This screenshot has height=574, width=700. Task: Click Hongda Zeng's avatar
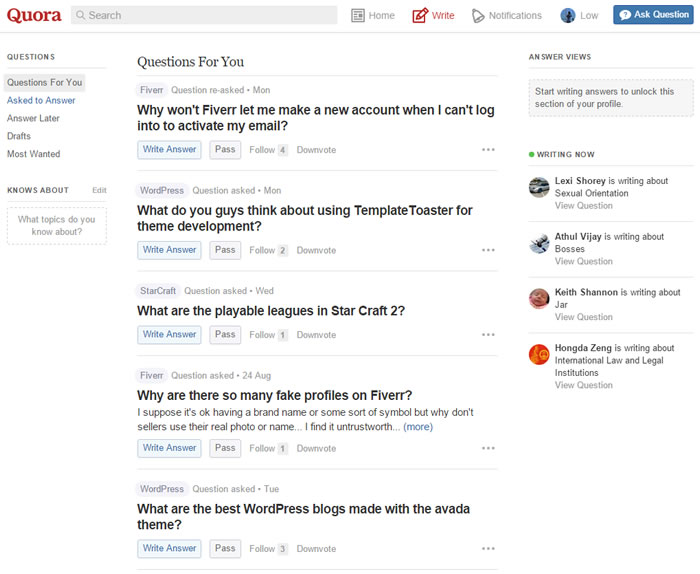539,354
